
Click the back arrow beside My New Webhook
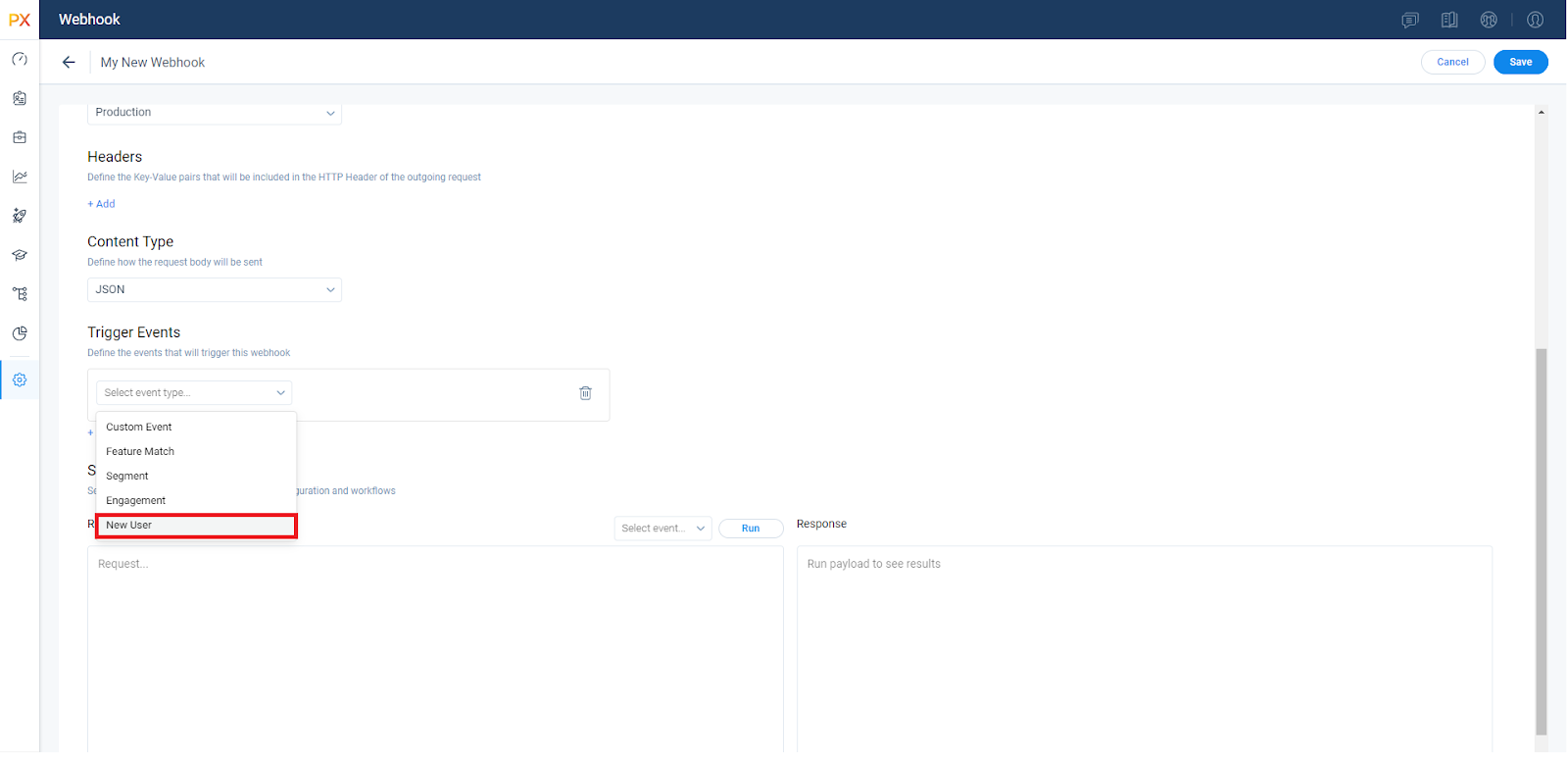(69, 62)
